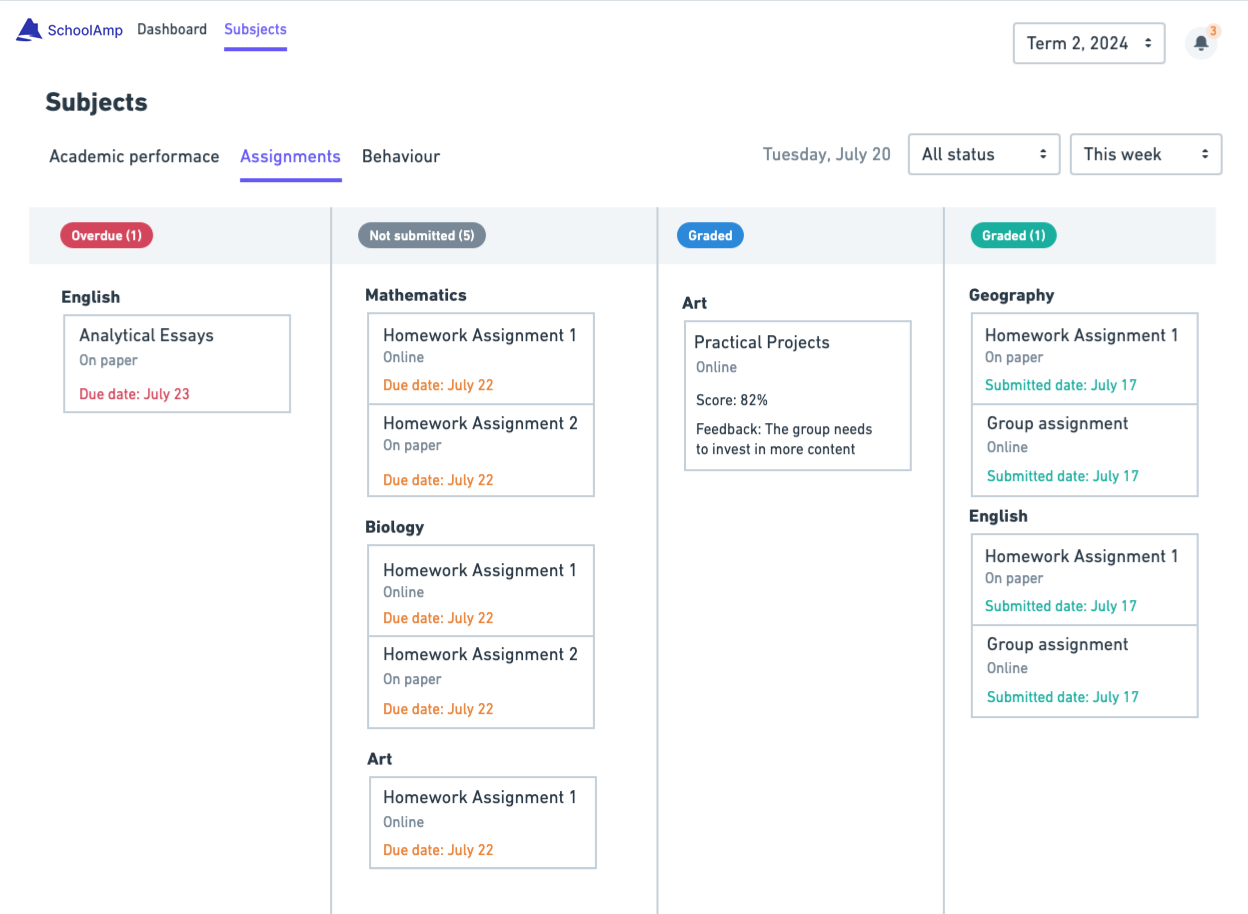Open the This week date filter
This screenshot has height=914, width=1248.
[1145, 154]
